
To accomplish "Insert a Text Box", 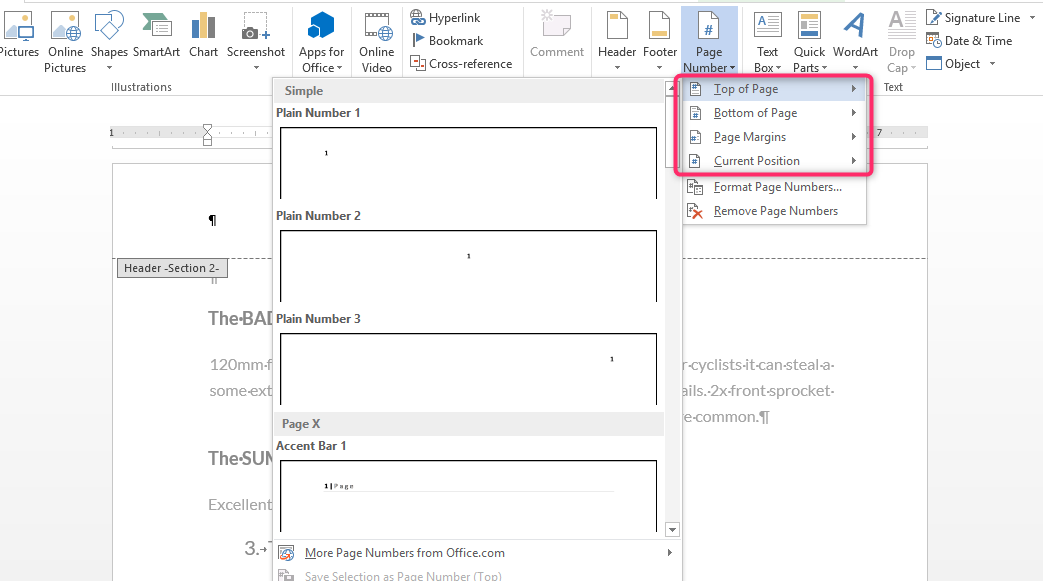I will 767,43.
